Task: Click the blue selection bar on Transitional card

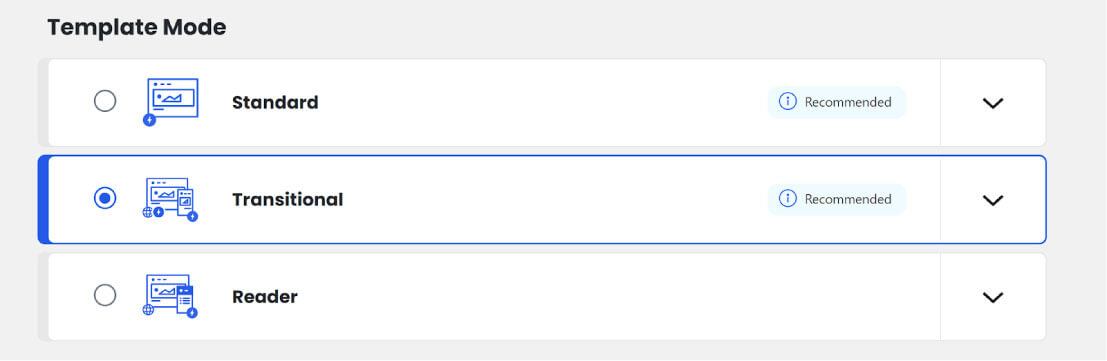Action: (42, 199)
